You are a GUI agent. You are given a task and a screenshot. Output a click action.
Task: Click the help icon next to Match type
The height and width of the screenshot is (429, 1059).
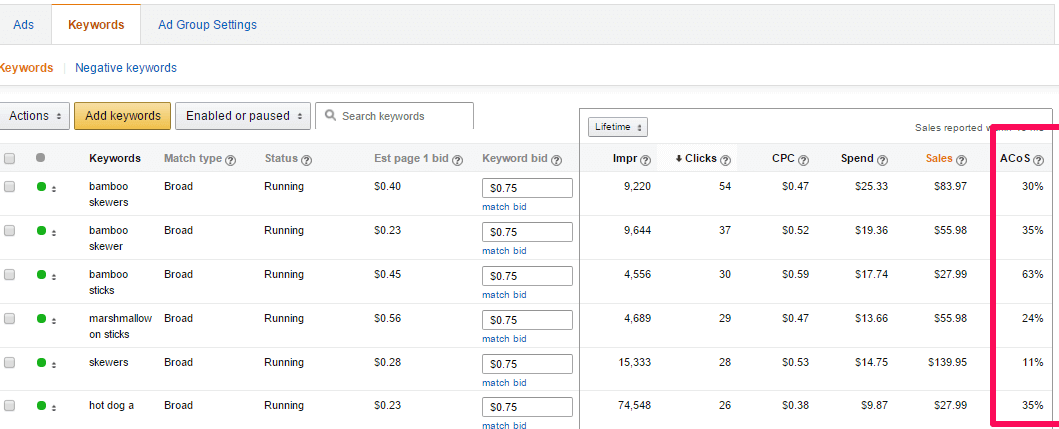[231, 159]
